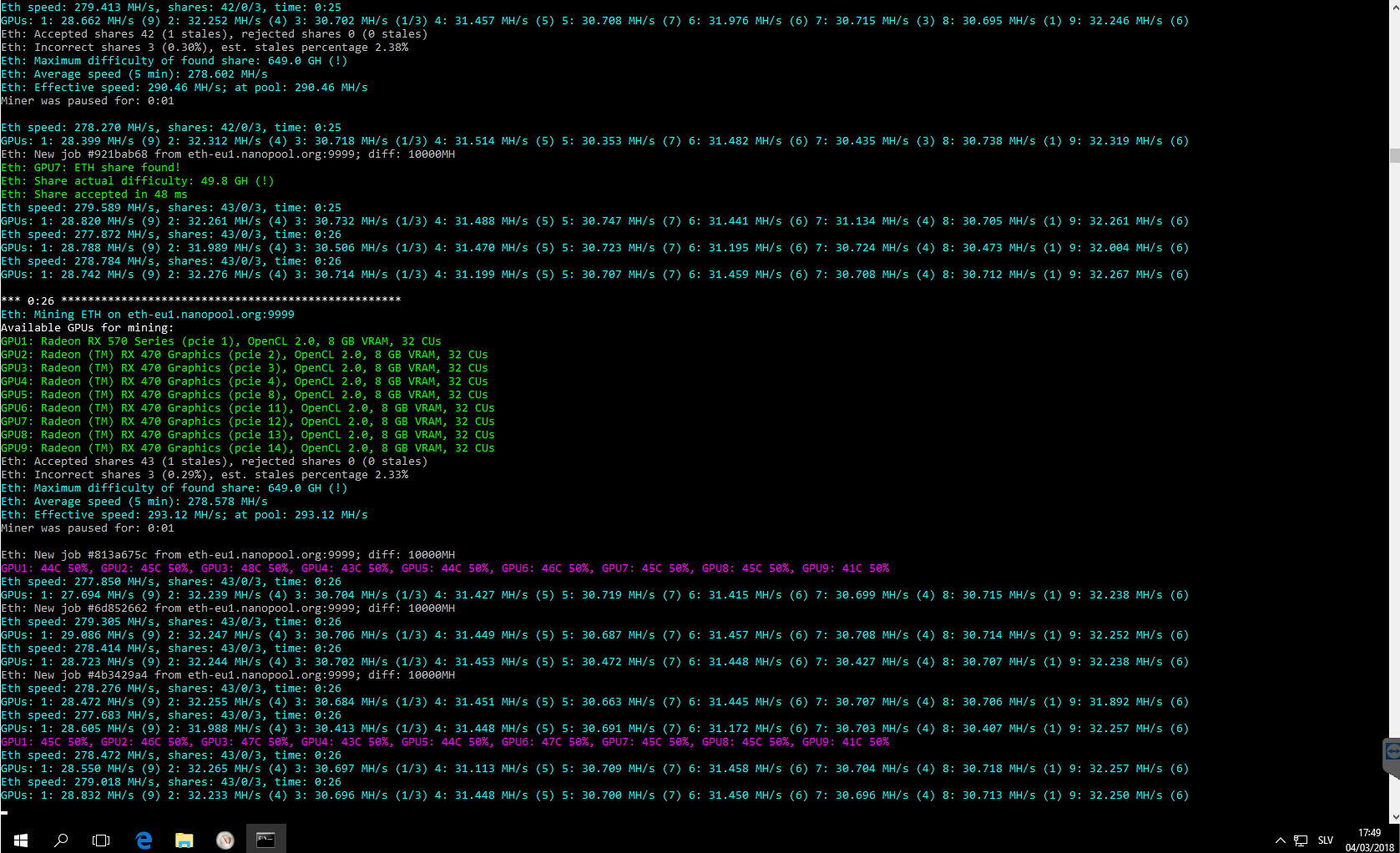This screenshot has height=853, width=1400.
Task: Click 'Eth speed: 278.270 MH/s' line
Action: pos(171,128)
